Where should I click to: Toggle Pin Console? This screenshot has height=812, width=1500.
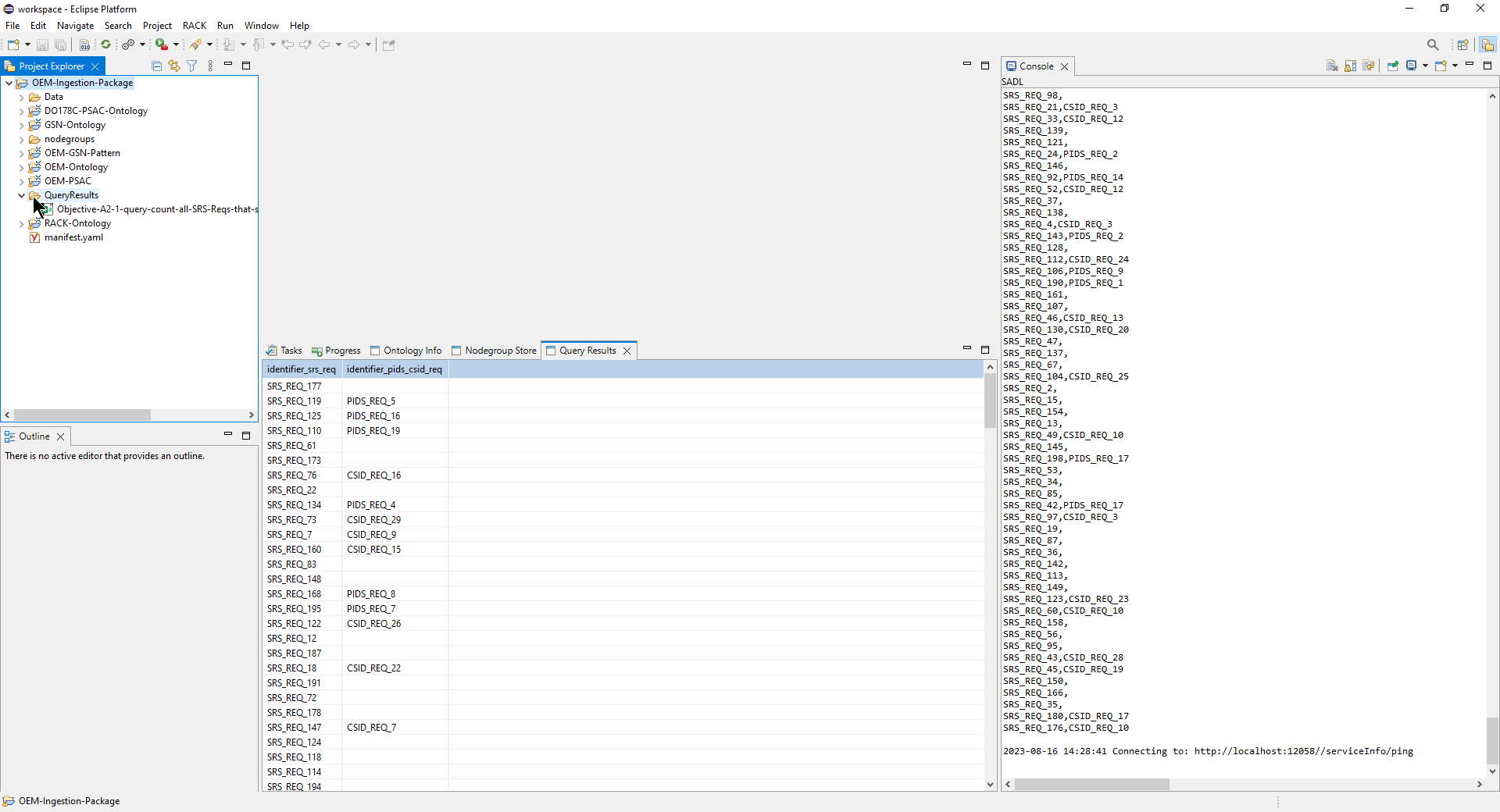1393,66
